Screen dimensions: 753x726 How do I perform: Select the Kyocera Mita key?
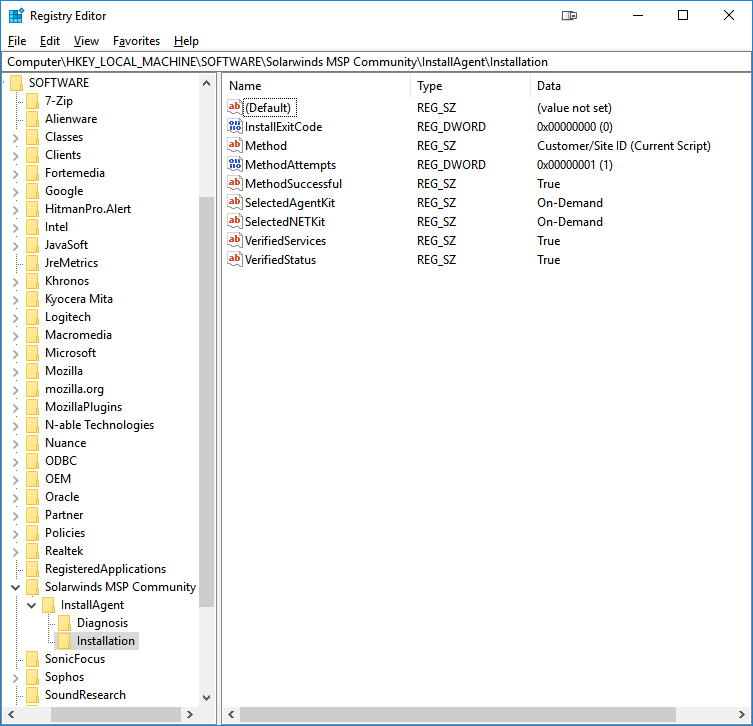click(79, 299)
